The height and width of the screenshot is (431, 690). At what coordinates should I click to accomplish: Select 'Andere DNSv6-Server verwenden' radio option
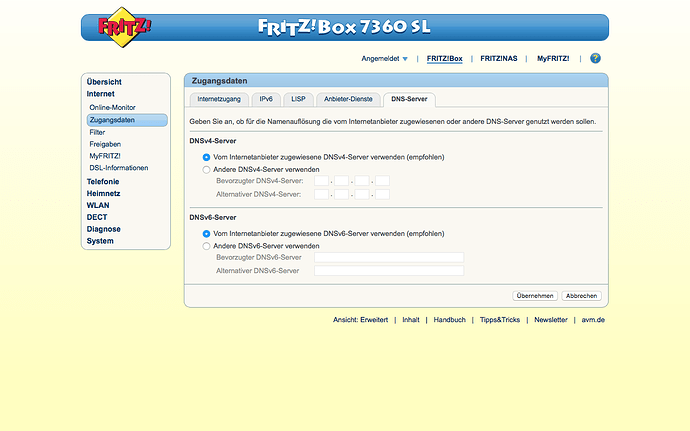(206, 246)
